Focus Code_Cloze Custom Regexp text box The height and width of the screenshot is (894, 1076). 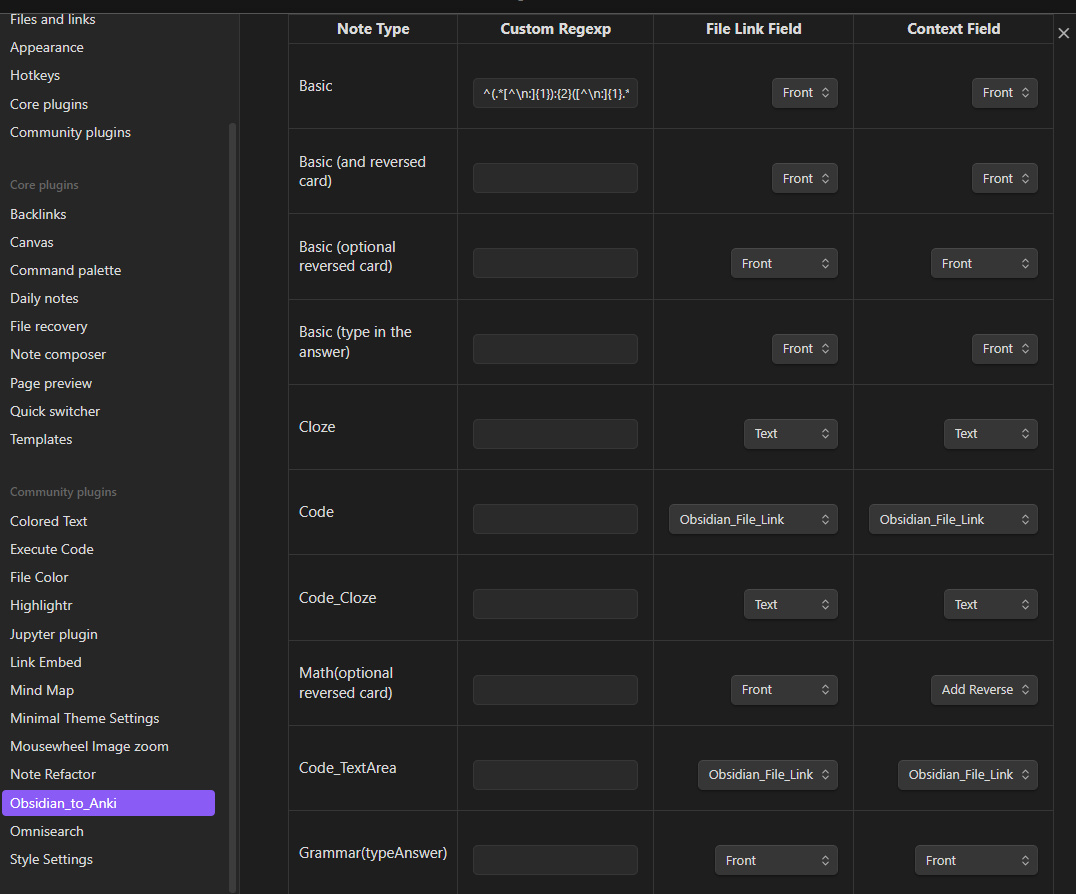tap(555, 604)
